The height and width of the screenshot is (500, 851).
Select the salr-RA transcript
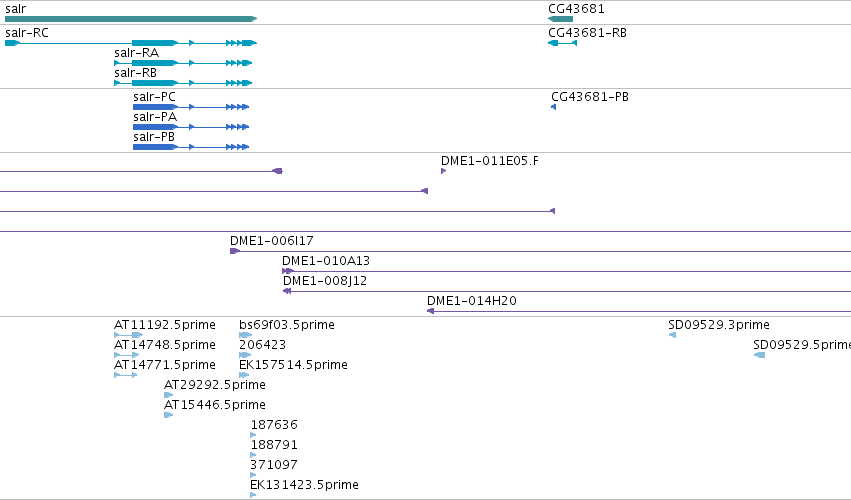pos(183,63)
